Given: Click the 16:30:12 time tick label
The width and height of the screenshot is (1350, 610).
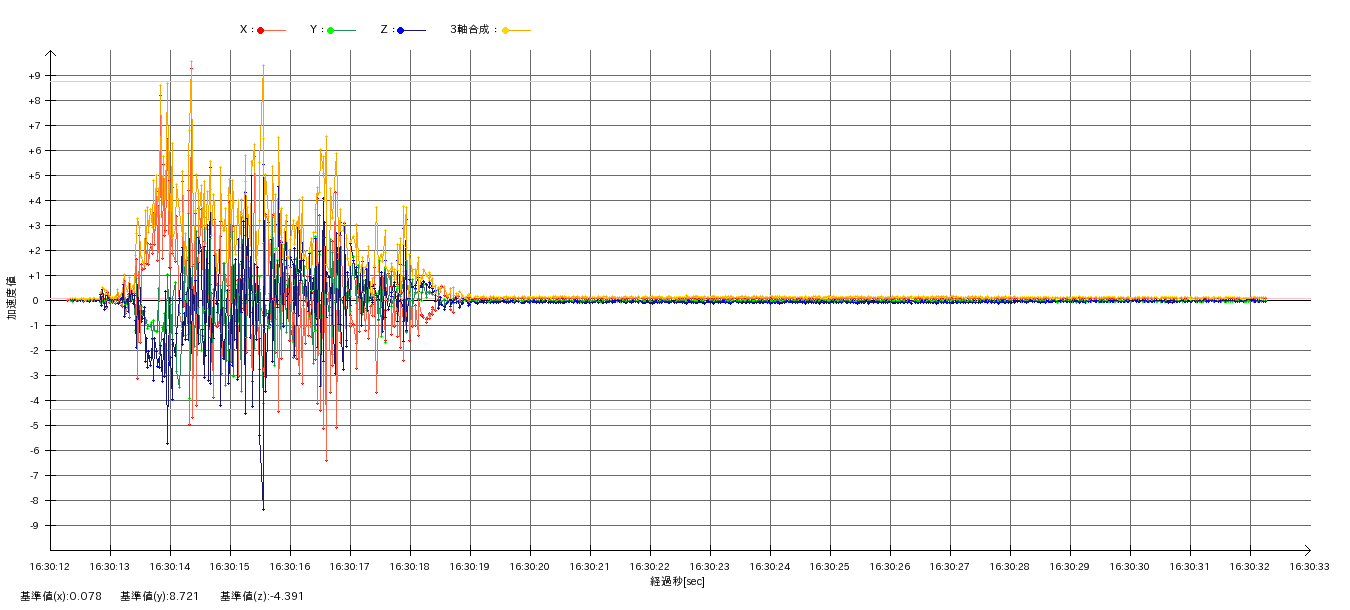Looking at the screenshot, I should tap(50, 566).
